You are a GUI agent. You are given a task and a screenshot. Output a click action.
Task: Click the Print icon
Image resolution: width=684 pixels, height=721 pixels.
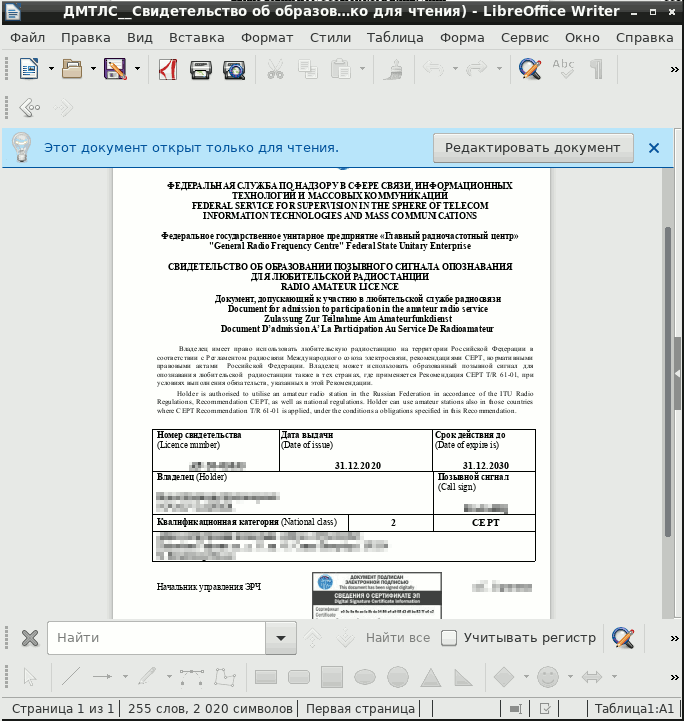coord(201,70)
